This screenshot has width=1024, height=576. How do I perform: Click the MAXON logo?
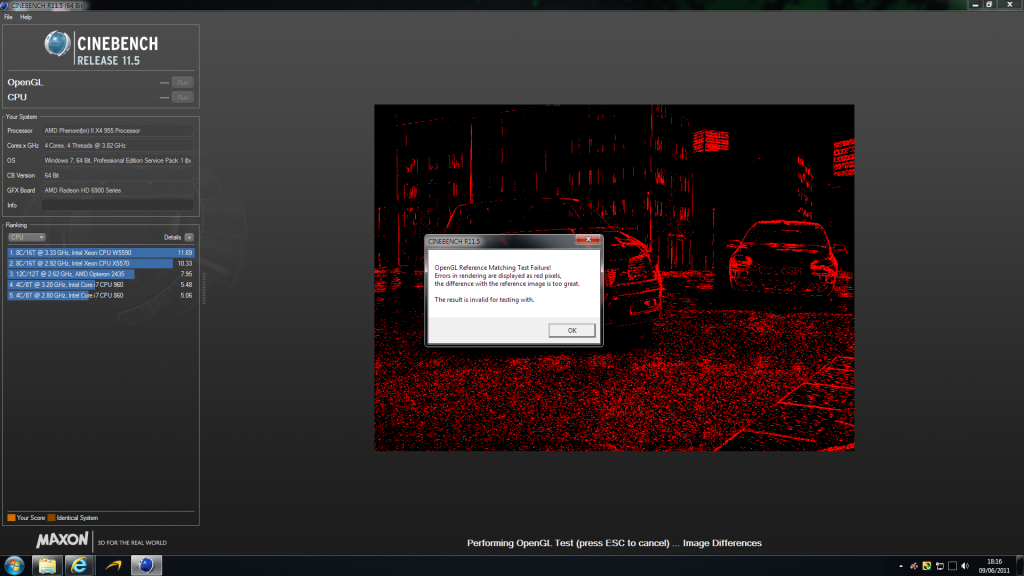[62, 540]
